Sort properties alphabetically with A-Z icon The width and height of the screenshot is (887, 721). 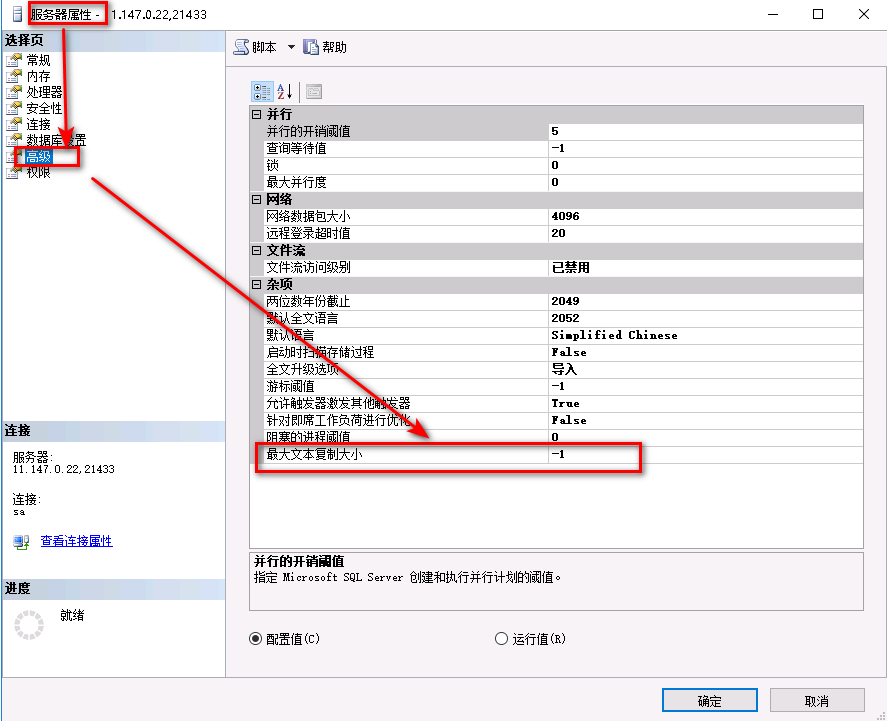click(x=285, y=91)
